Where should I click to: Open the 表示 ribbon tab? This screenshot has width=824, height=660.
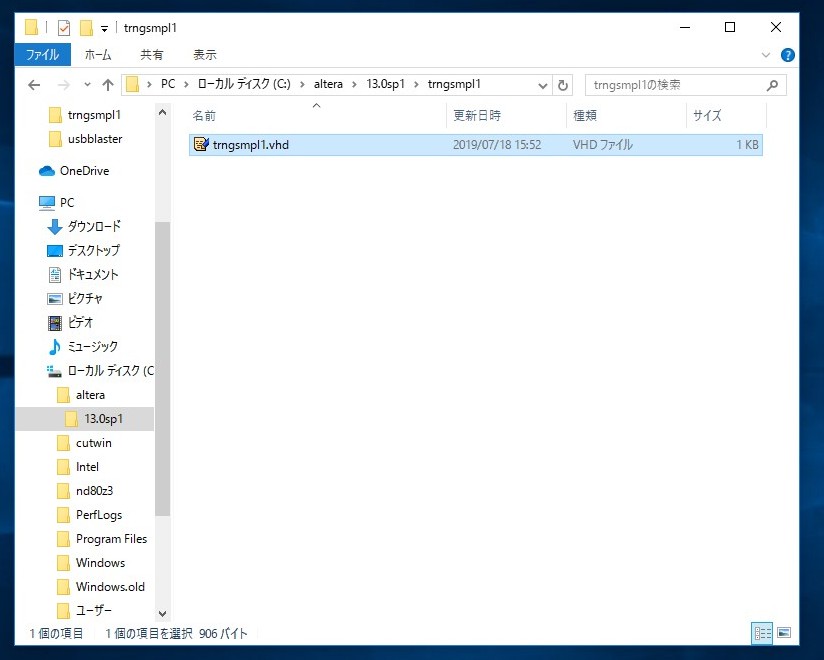click(x=204, y=55)
